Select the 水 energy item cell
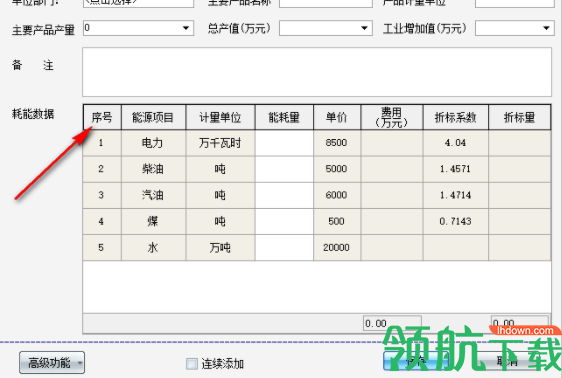Viewport: 562px width, 378px height. [153, 248]
